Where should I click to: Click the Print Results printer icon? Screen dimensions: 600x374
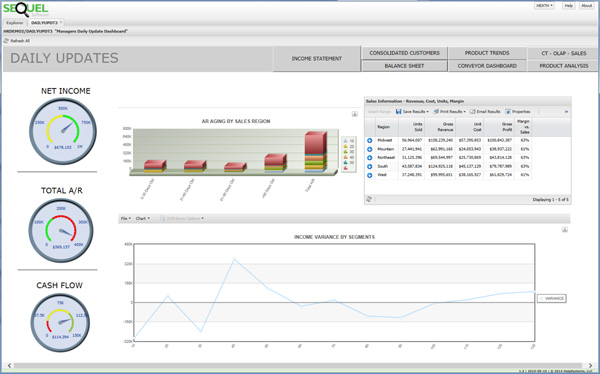point(436,111)
